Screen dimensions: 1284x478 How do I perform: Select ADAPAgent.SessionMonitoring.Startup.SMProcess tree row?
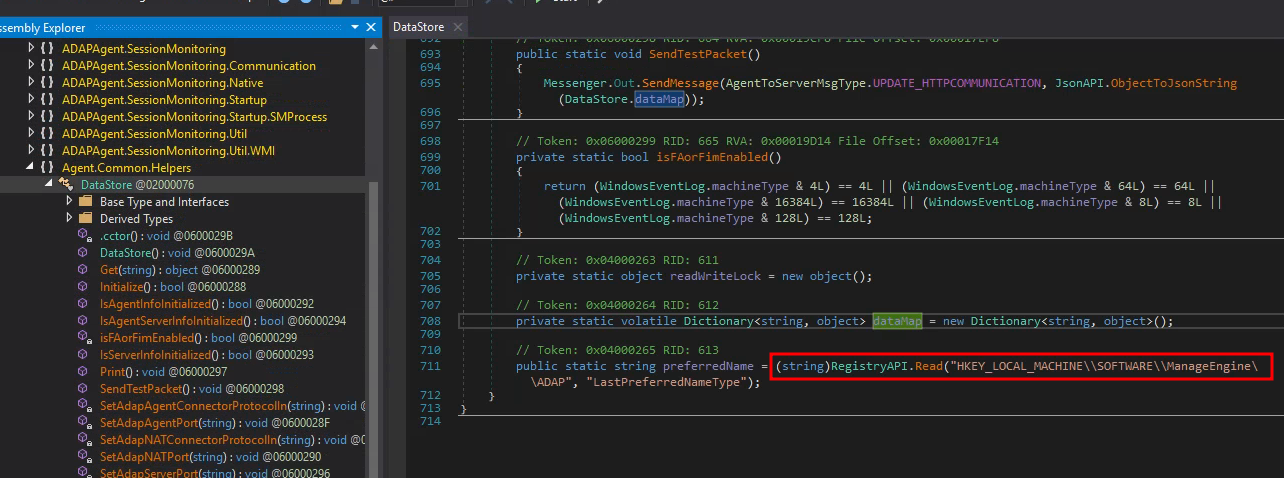click(x=194, y=116)
